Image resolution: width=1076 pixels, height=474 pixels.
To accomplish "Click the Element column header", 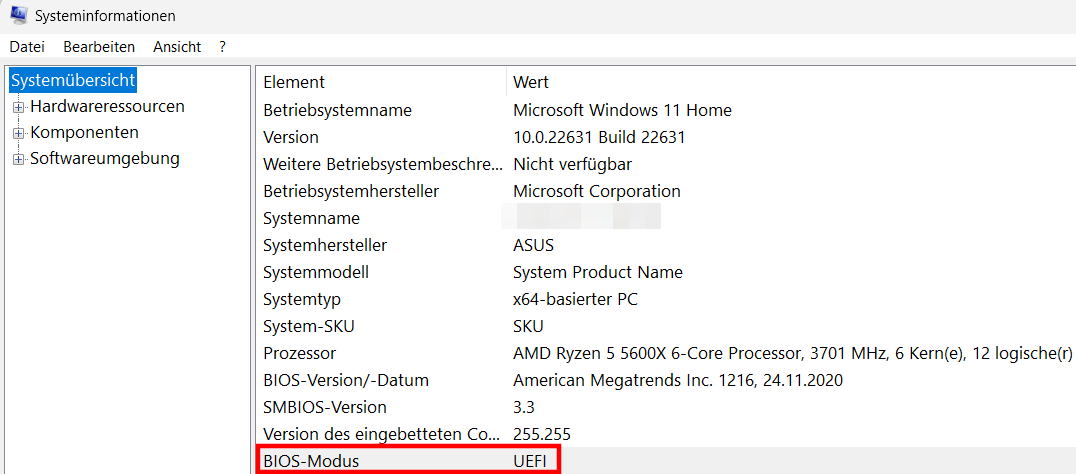I will click(294, 82).
